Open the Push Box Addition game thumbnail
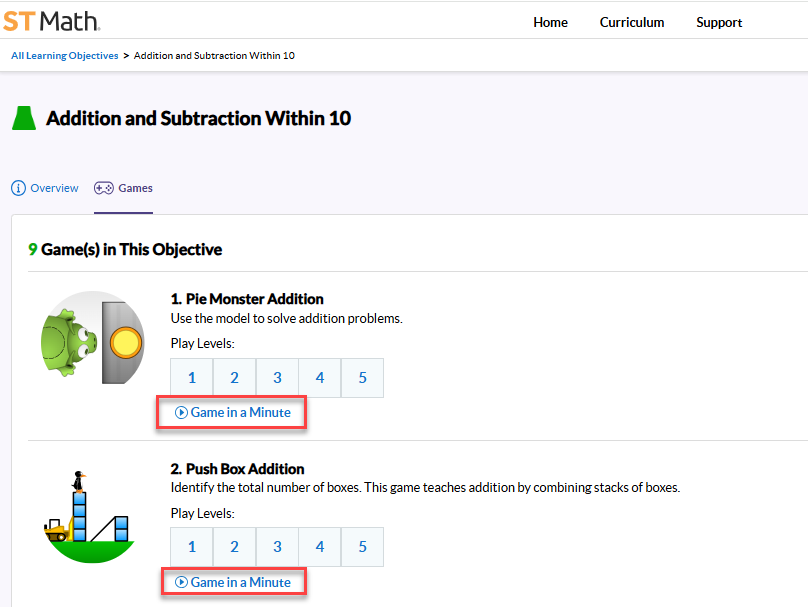Screen dimensions: 808x607 pyautogui.click(x=91, y=515)
